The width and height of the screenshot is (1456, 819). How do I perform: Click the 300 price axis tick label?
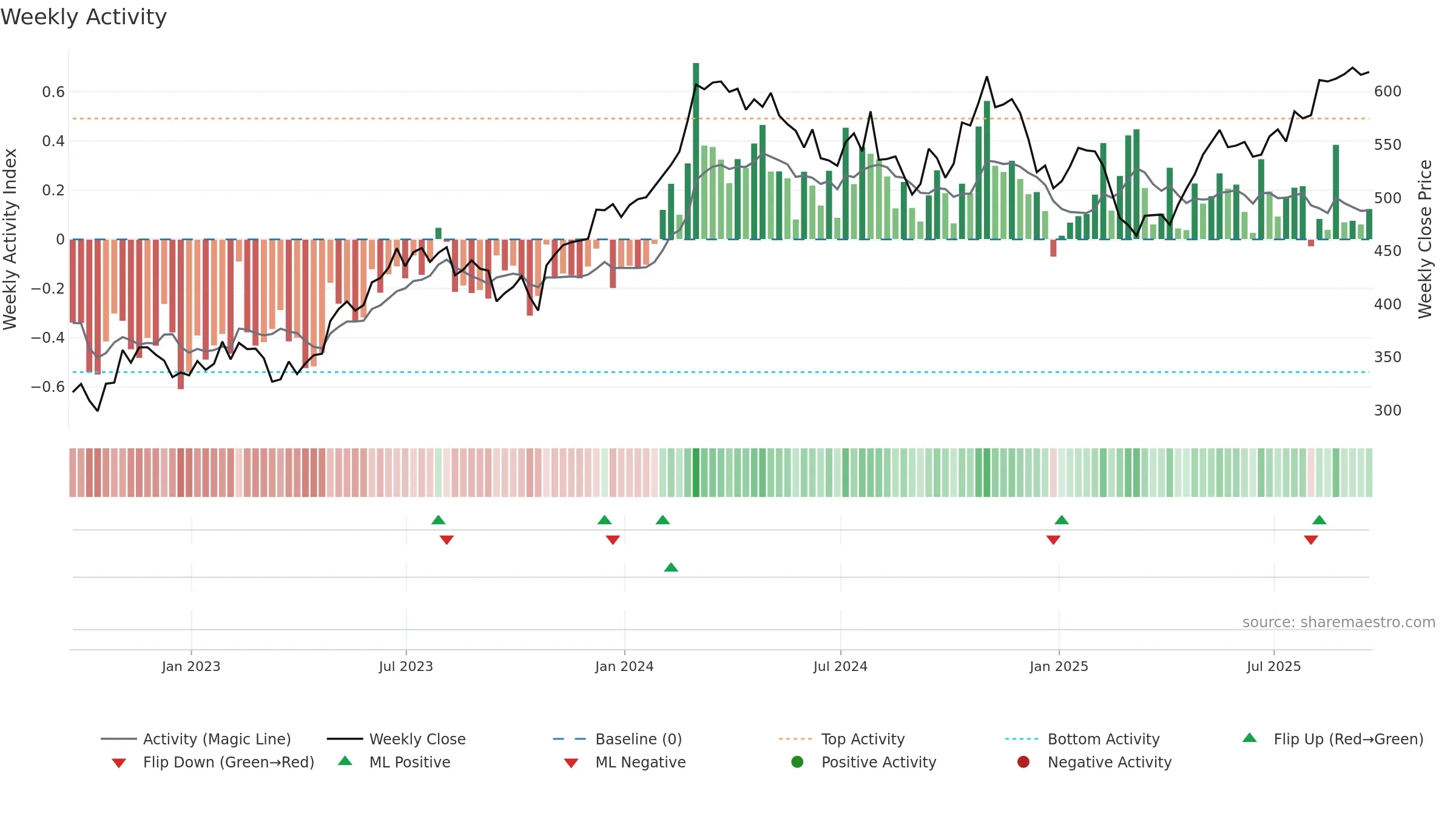coord(1388,411)
